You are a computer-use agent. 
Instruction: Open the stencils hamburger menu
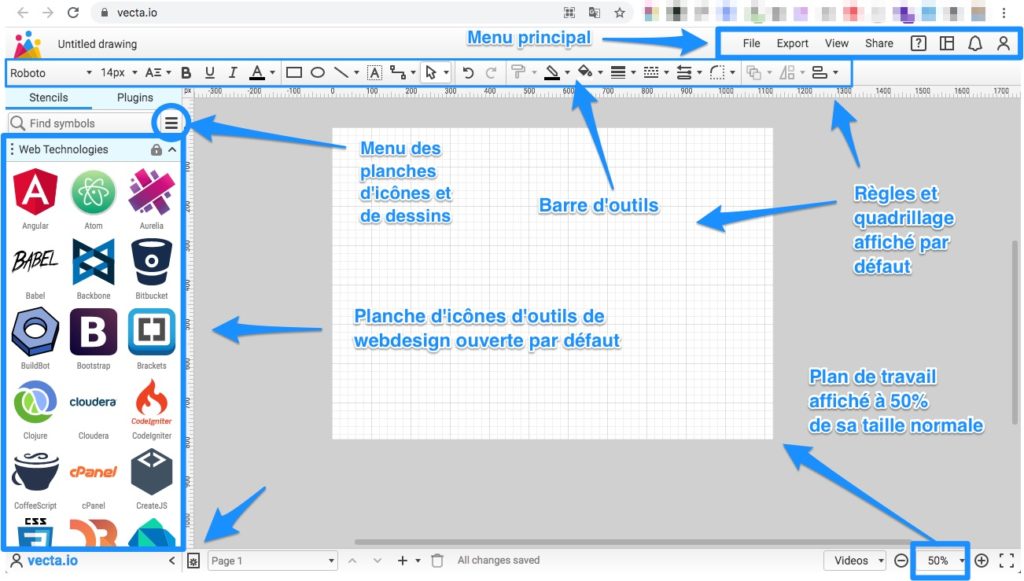[x=171, y=123]
